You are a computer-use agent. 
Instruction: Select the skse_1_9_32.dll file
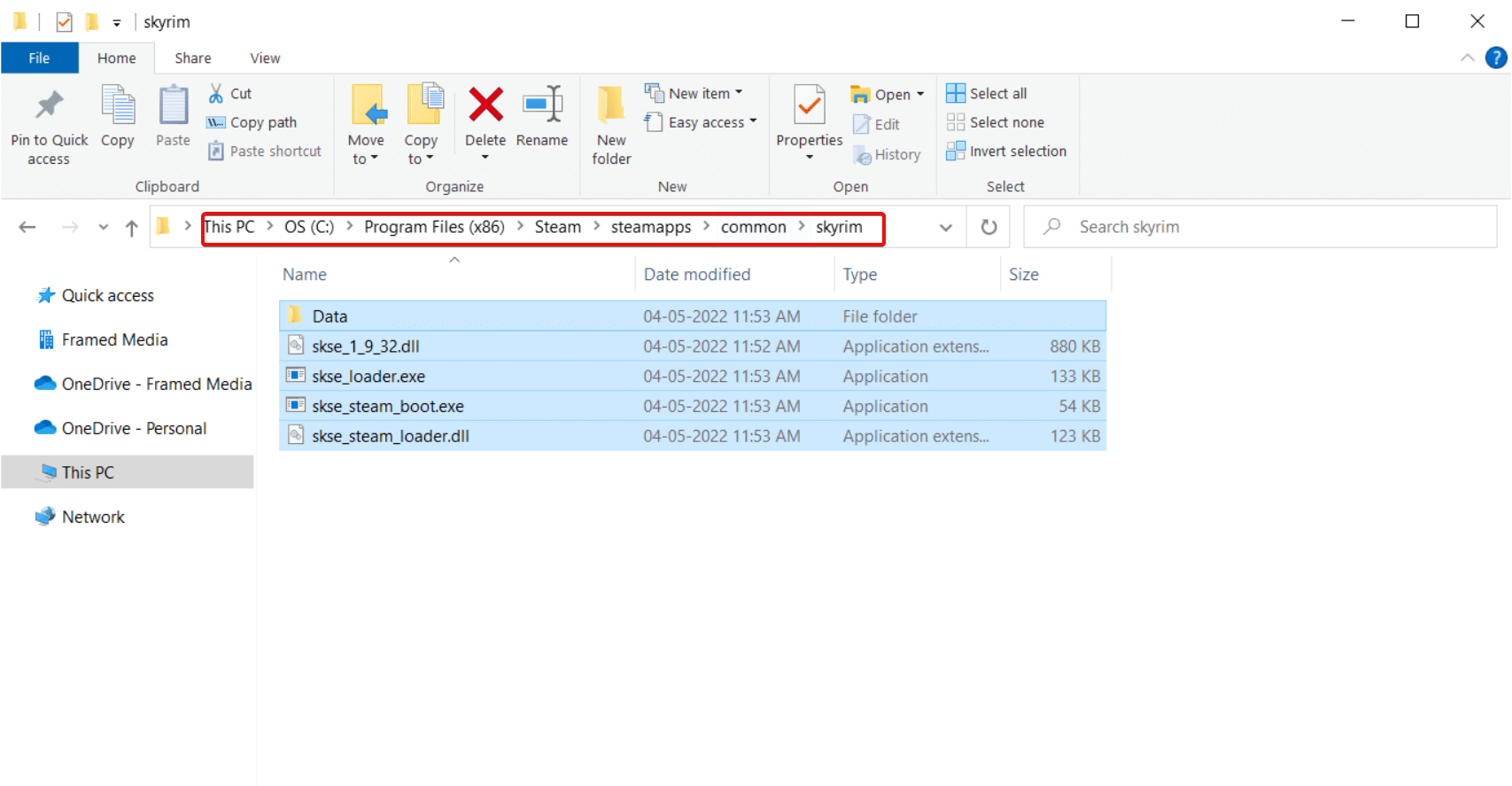[x=693, y=346]
